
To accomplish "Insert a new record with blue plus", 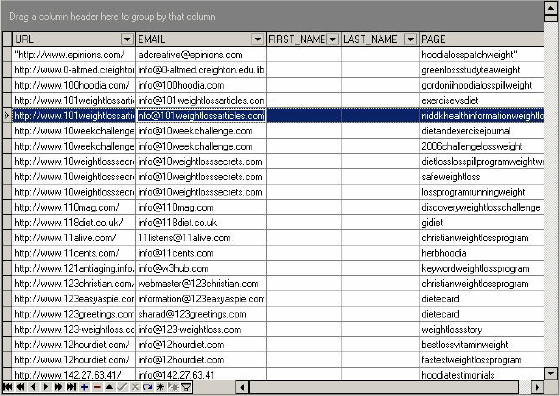I will click(84, 387).
